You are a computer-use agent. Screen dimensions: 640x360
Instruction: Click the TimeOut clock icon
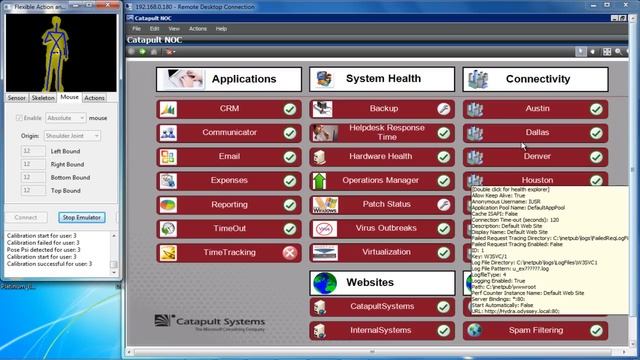(168, 229)
